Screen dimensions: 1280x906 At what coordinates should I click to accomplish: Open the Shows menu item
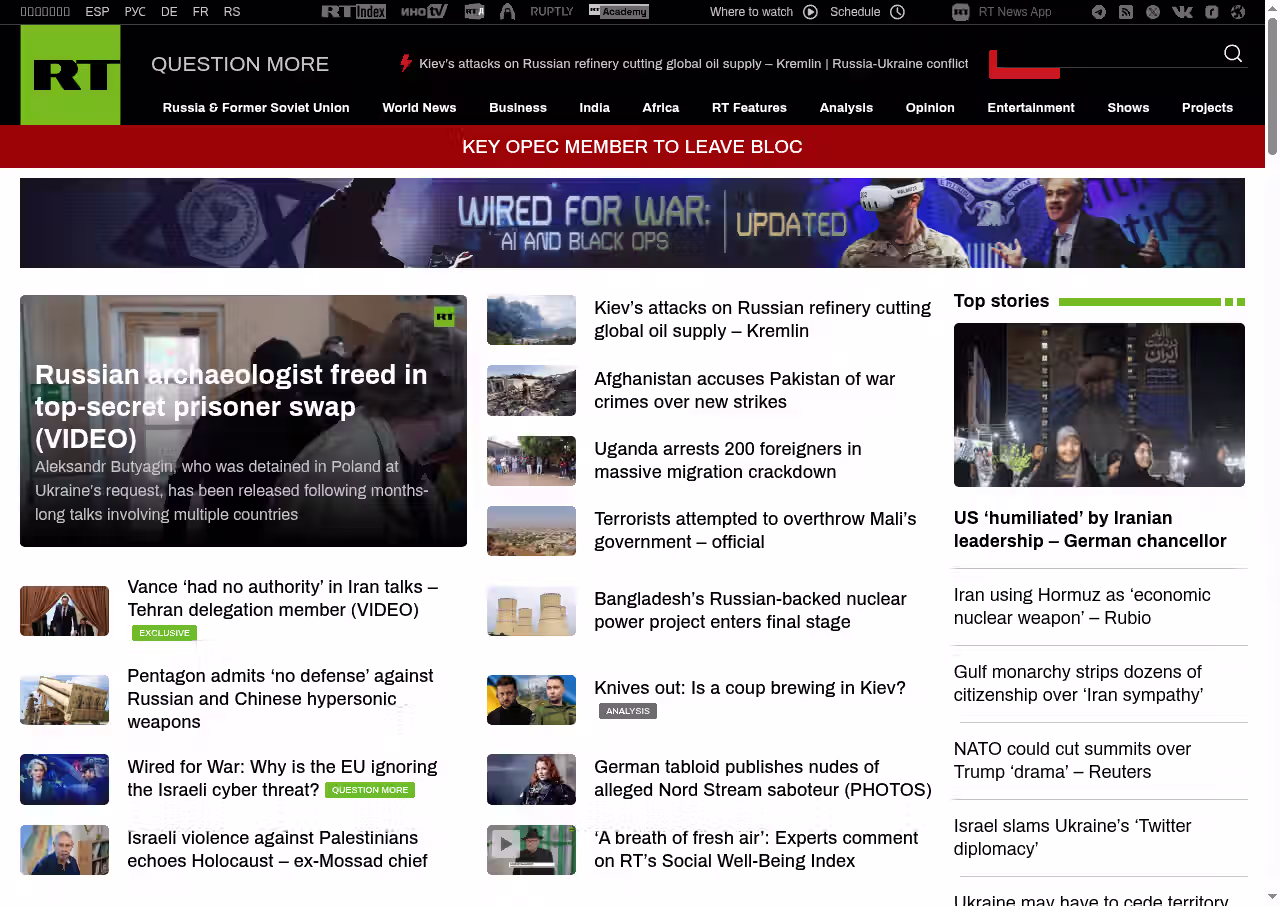coord(1128,108)
